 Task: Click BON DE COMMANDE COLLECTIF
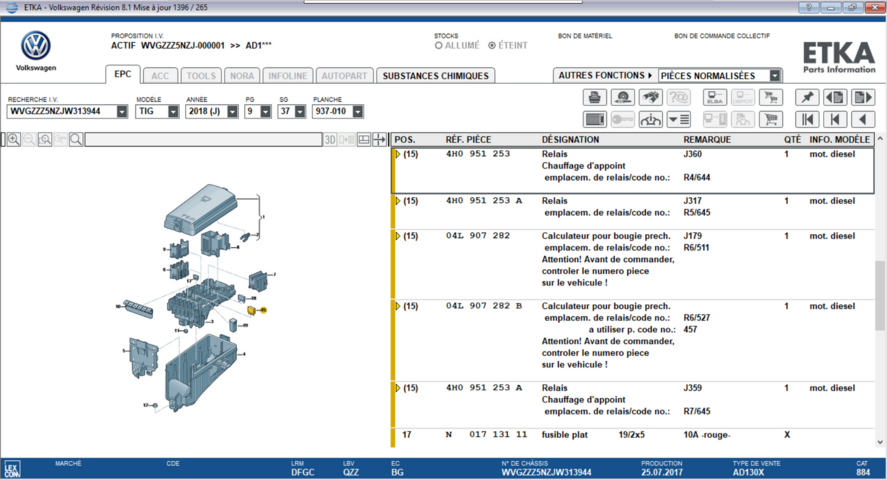coord(722,36)
